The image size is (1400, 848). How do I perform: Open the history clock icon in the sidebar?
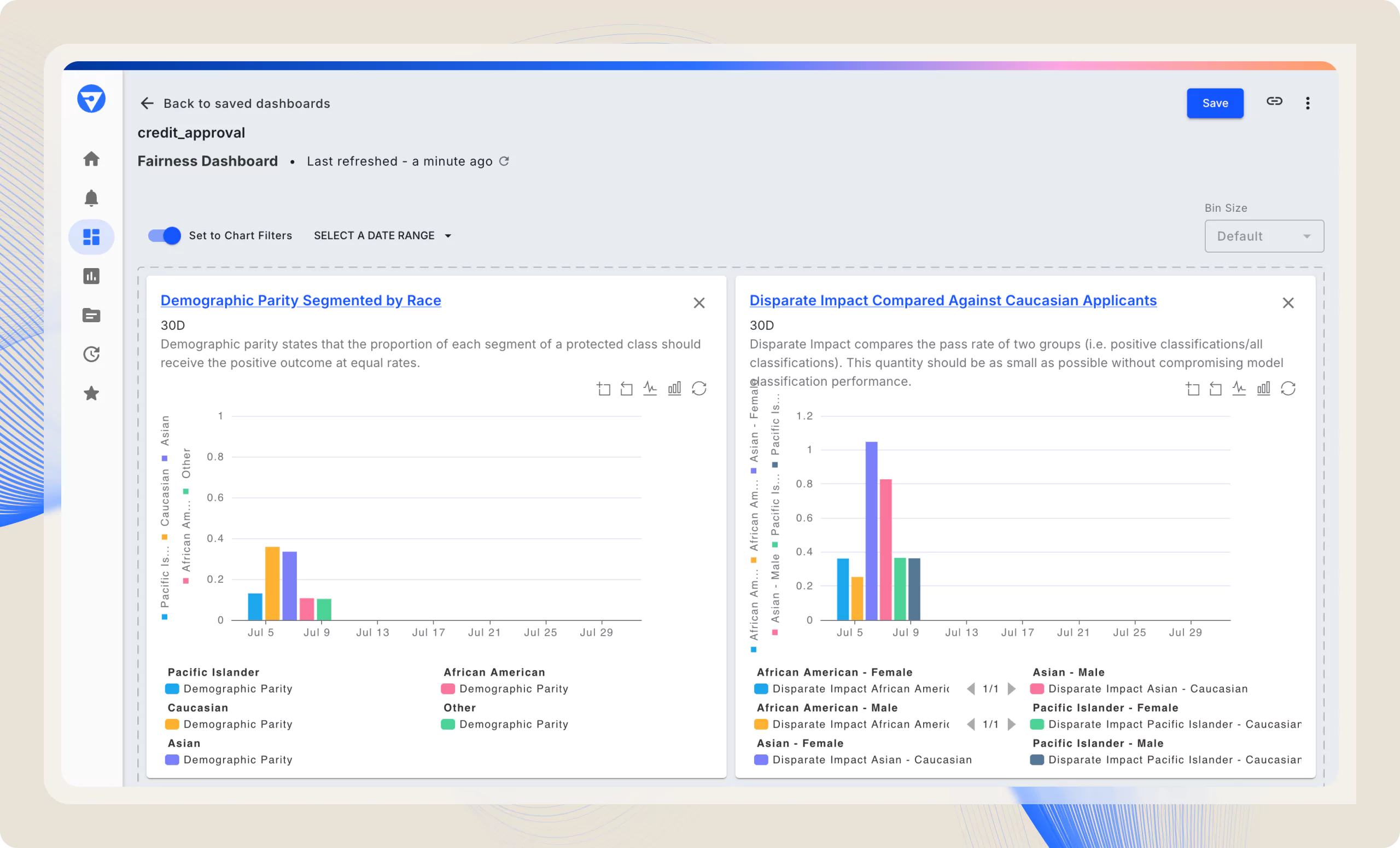coord(91,354)
